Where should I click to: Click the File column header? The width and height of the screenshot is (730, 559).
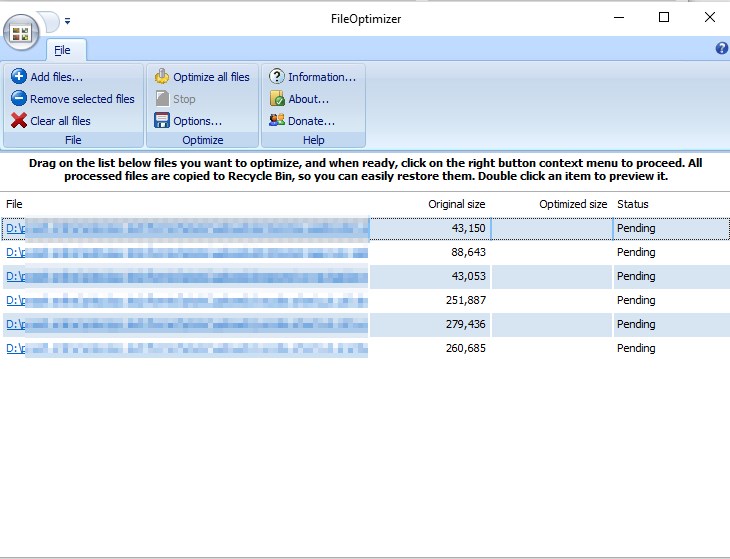pos(14,204)
